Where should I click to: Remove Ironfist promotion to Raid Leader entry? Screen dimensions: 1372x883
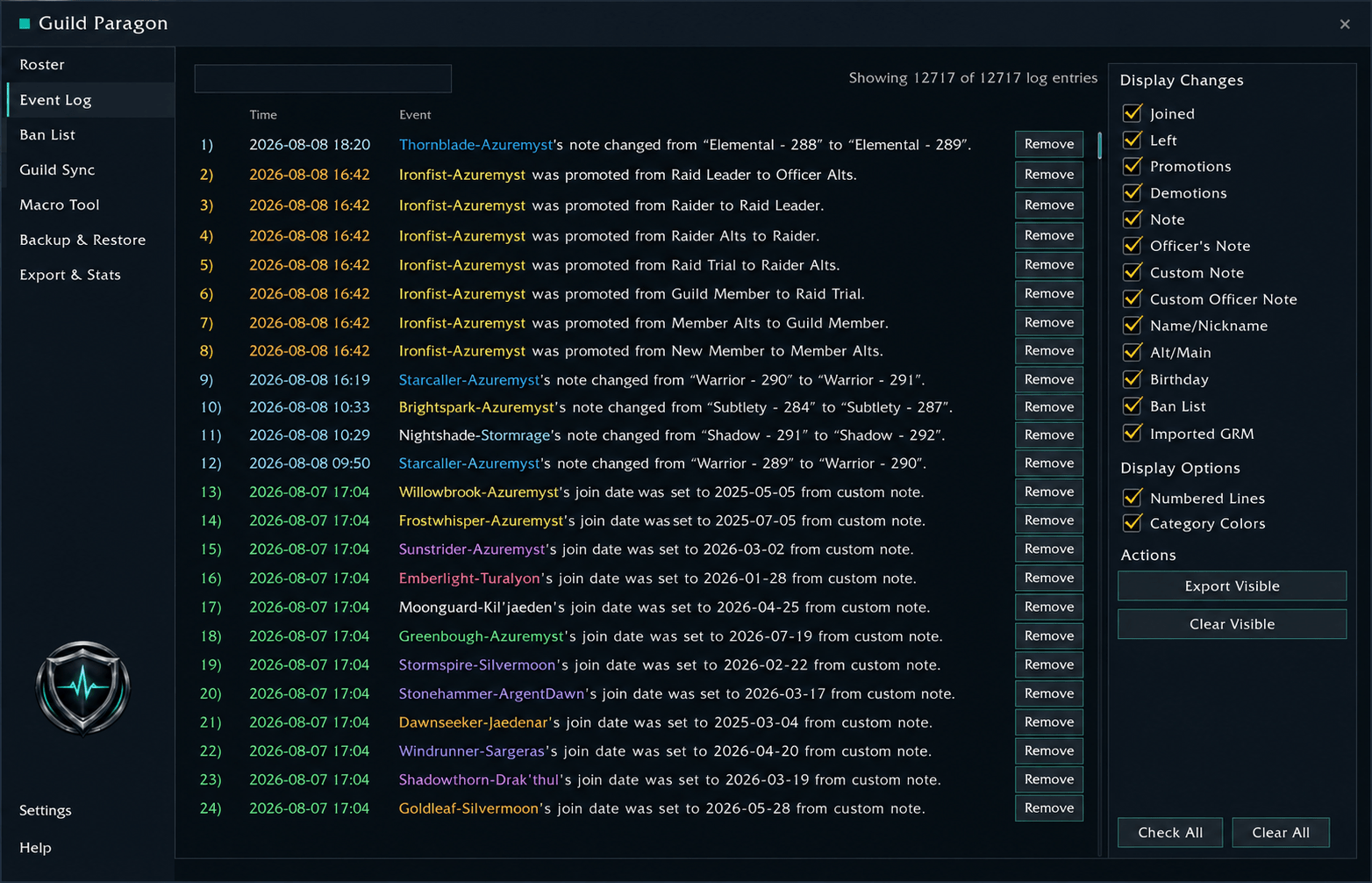click(x=1049, y=205)
